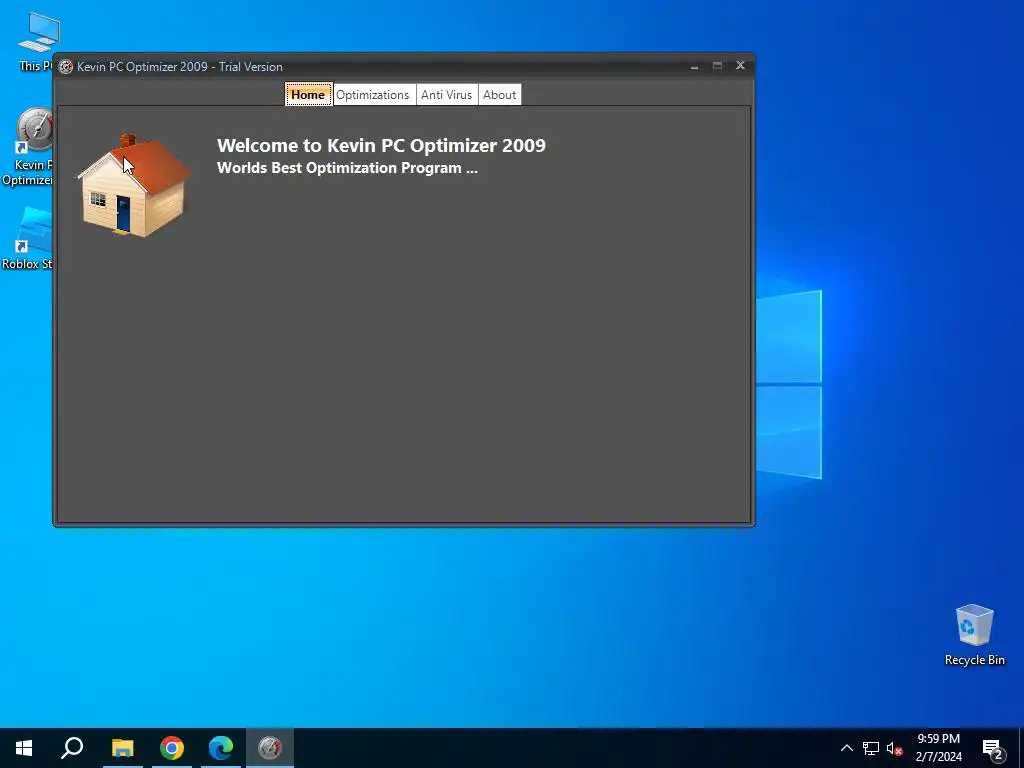Click the muted volume tray icon
Viewport: 1024px width, 768px height.
point(895,748)
